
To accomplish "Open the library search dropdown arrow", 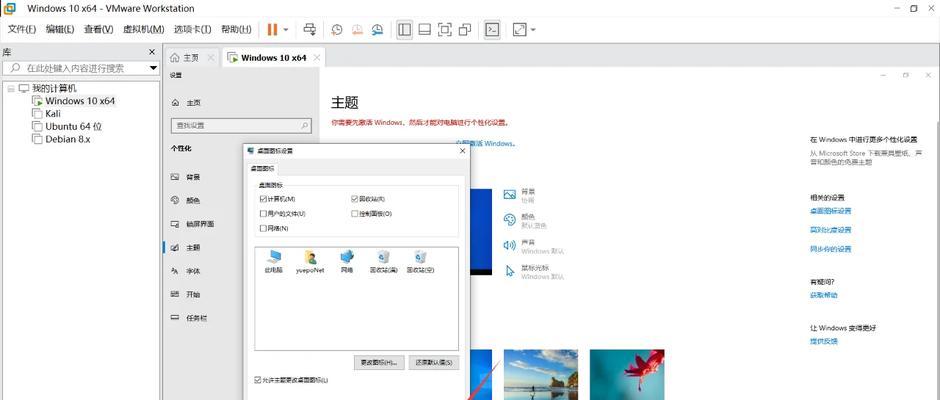I will tap(153, 68).
